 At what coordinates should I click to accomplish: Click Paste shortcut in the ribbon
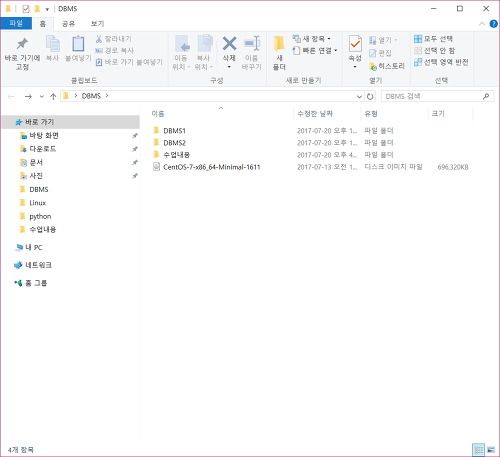pyautogui.click(x=129, y=62)
